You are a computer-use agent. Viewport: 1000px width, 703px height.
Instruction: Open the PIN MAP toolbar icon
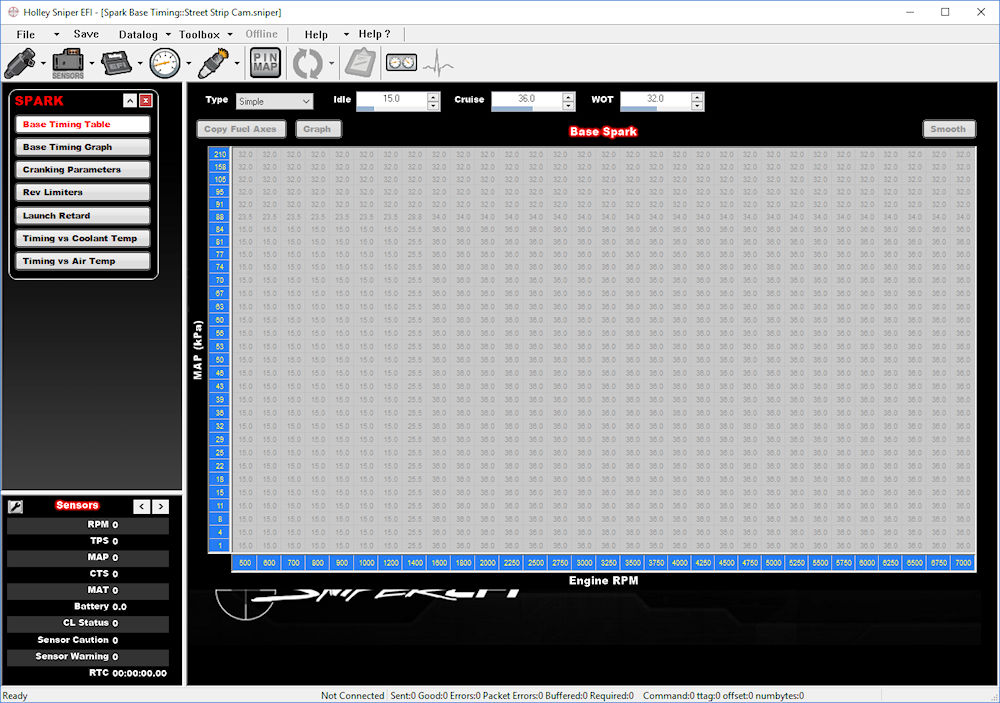coord(265,63)
